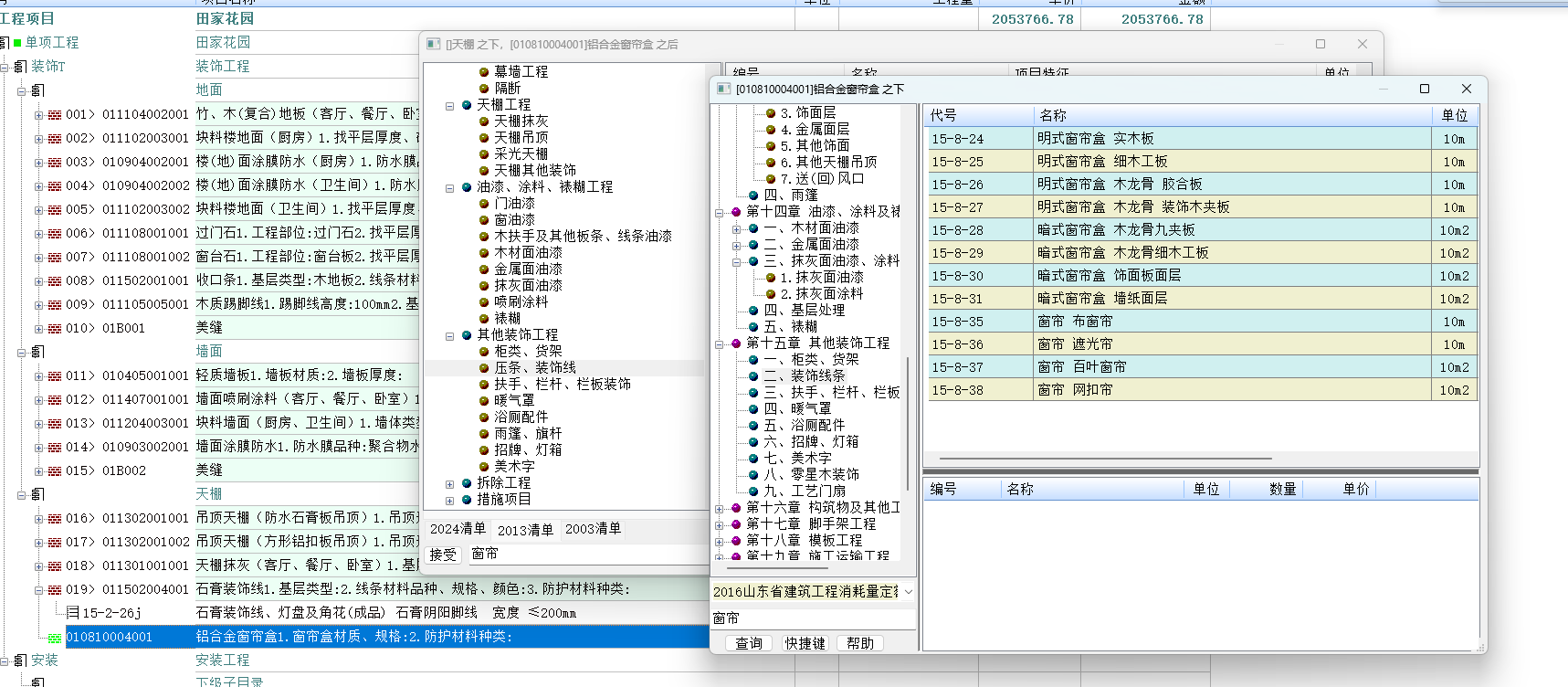Click the bullet icon beside 压条、装饰线
The height and width of the screenshot is (687, 1568).
click(x=484, y=368)
